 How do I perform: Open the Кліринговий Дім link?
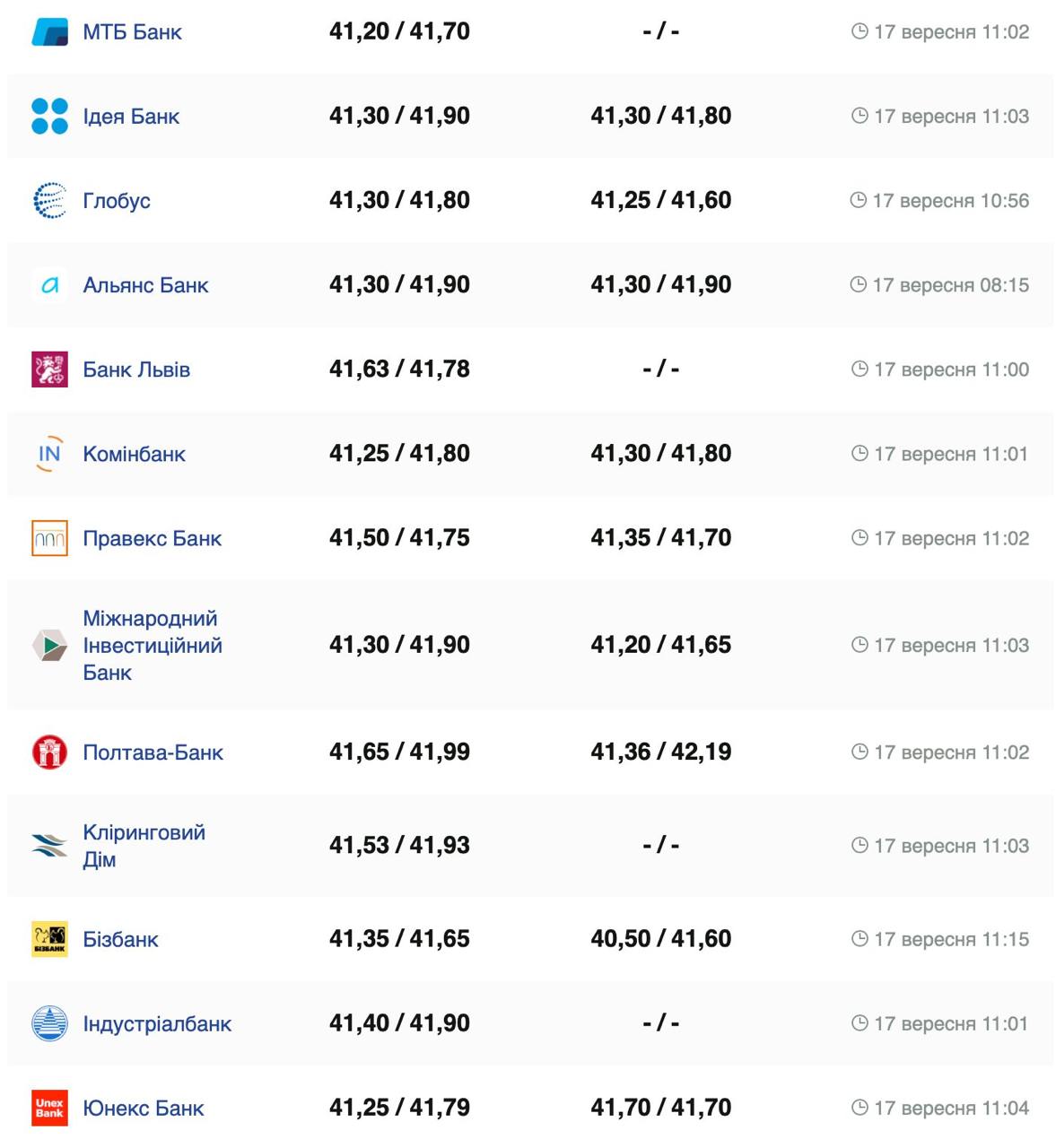(x=144, y=846)
